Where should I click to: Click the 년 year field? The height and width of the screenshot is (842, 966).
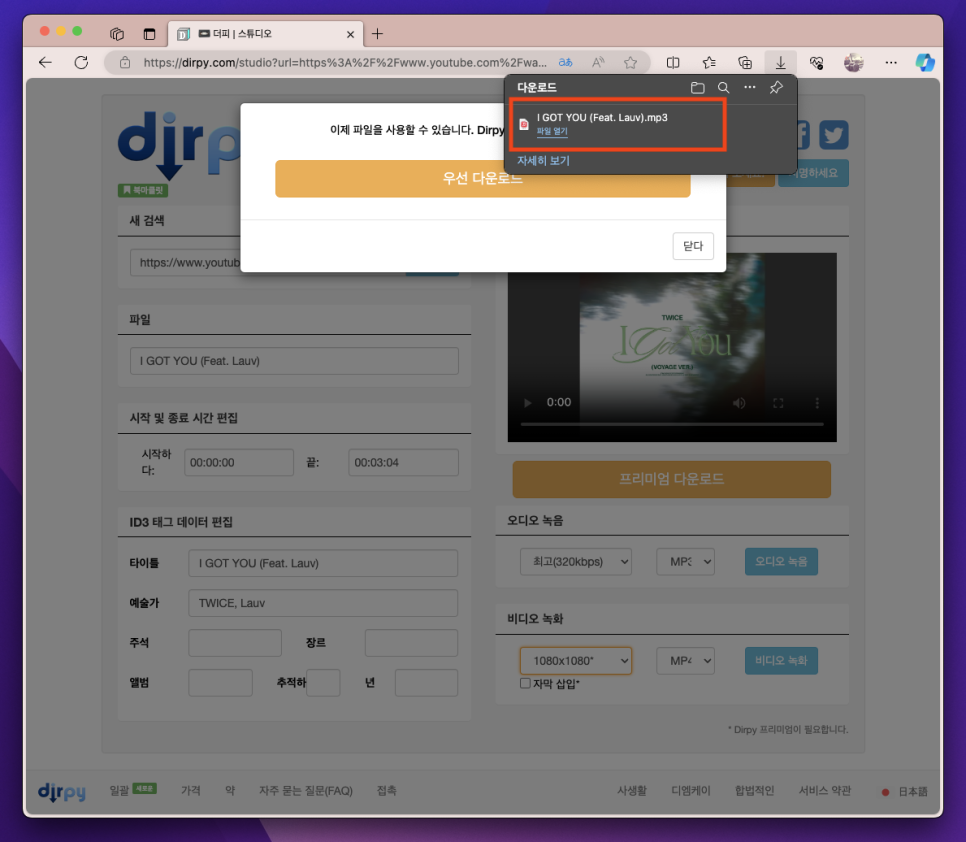pos(426,682)
